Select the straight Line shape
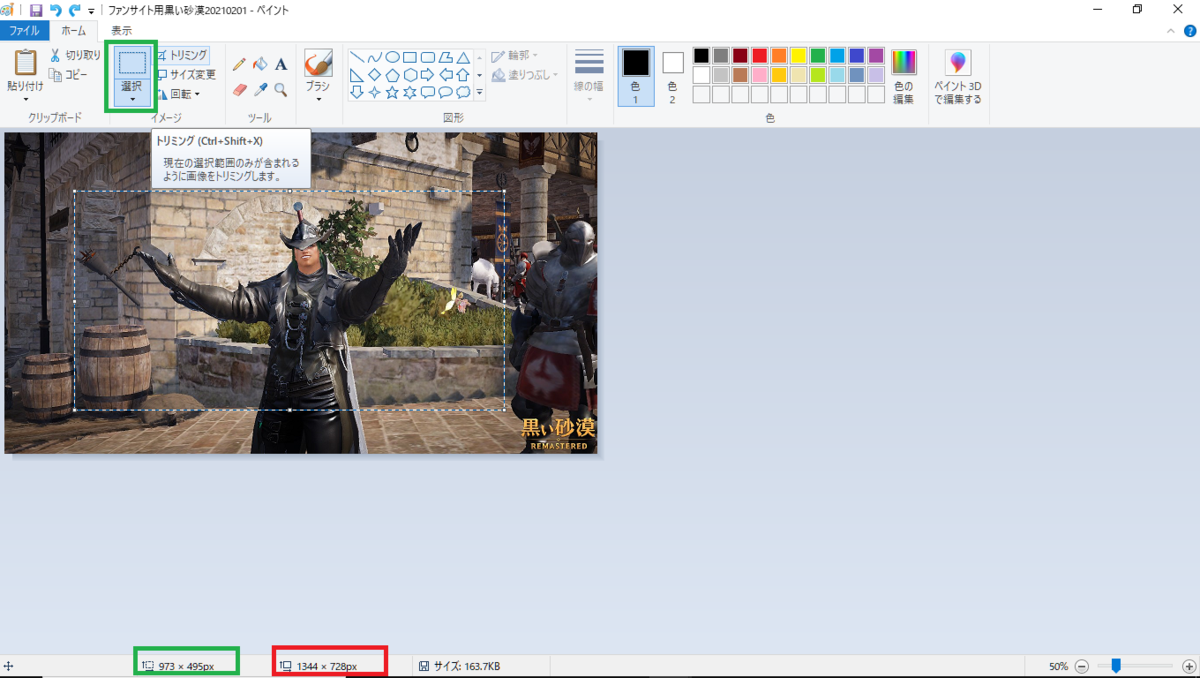 point(356,57)
